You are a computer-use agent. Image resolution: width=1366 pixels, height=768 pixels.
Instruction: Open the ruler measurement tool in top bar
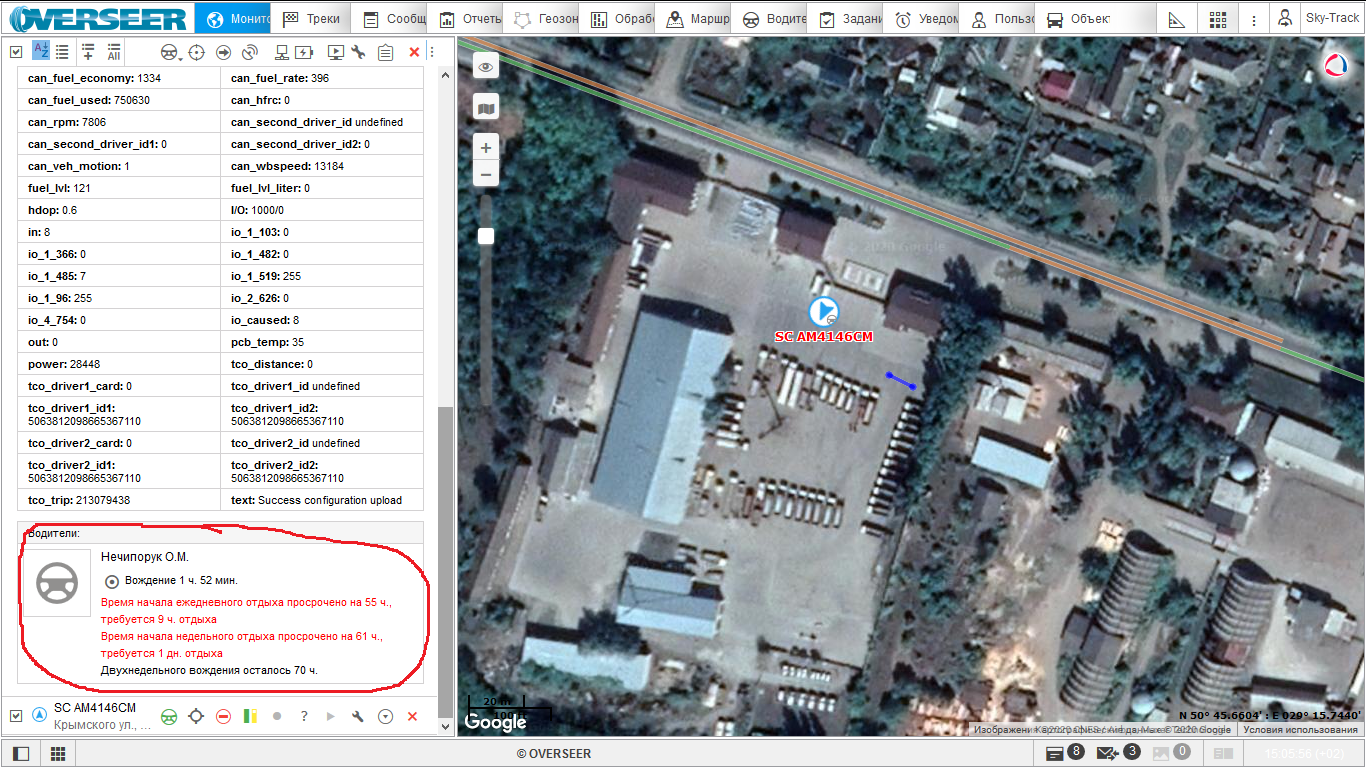[1177, 19]
